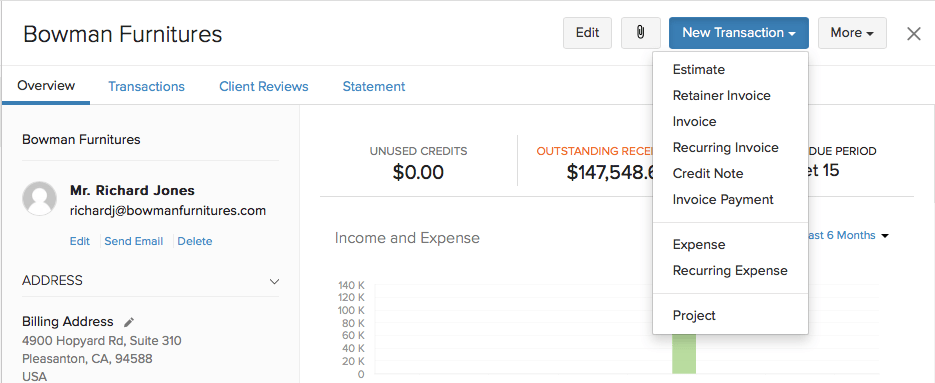The height and width of the screenshot is (383, 935).
Task: Click the richardj@bowmanfurnitures.com email address
Action: pyautogui.click(x=168, y=211)
